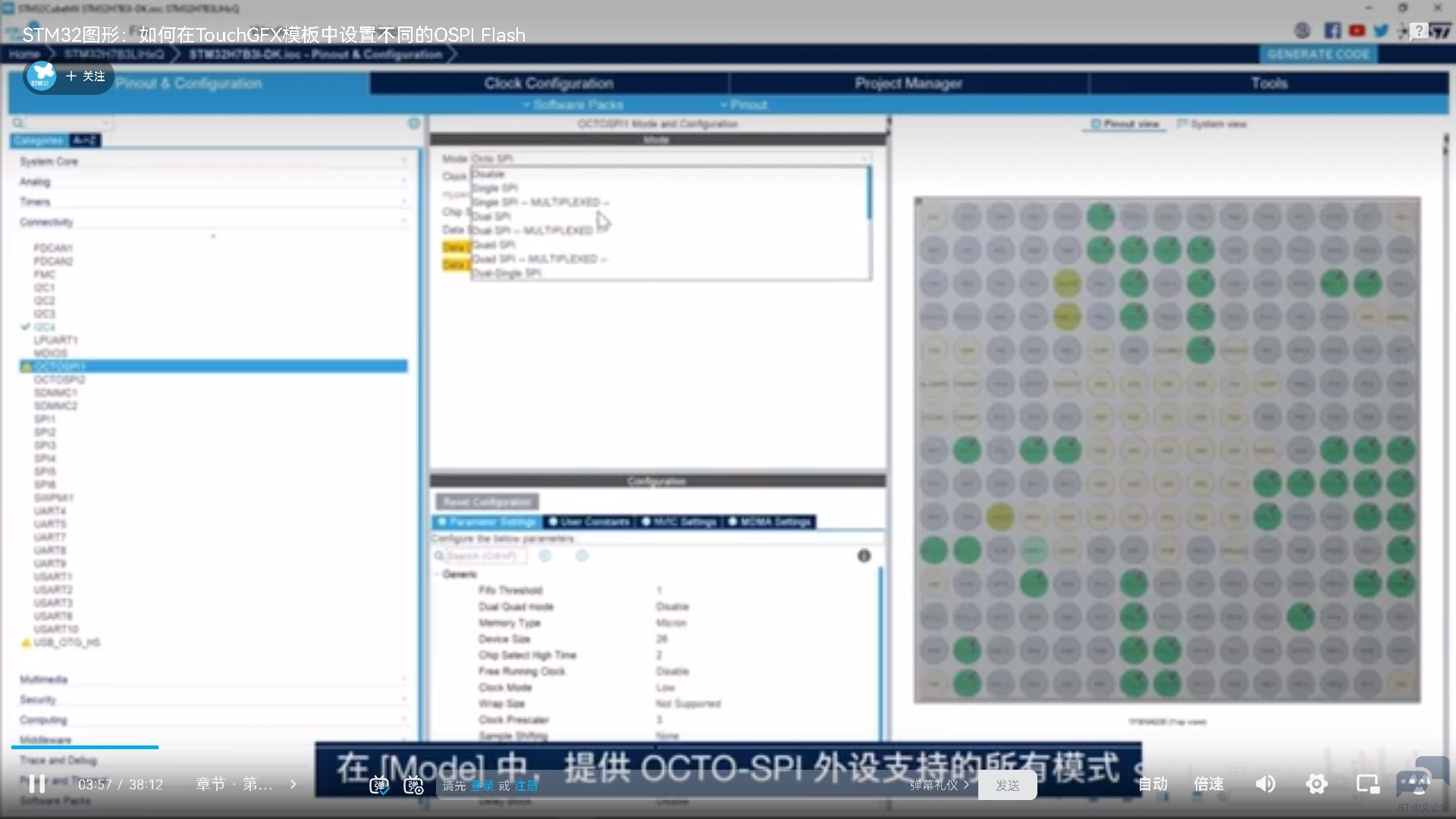
Task: Open the Parameter Settings tab
Action: pos(487,522)
